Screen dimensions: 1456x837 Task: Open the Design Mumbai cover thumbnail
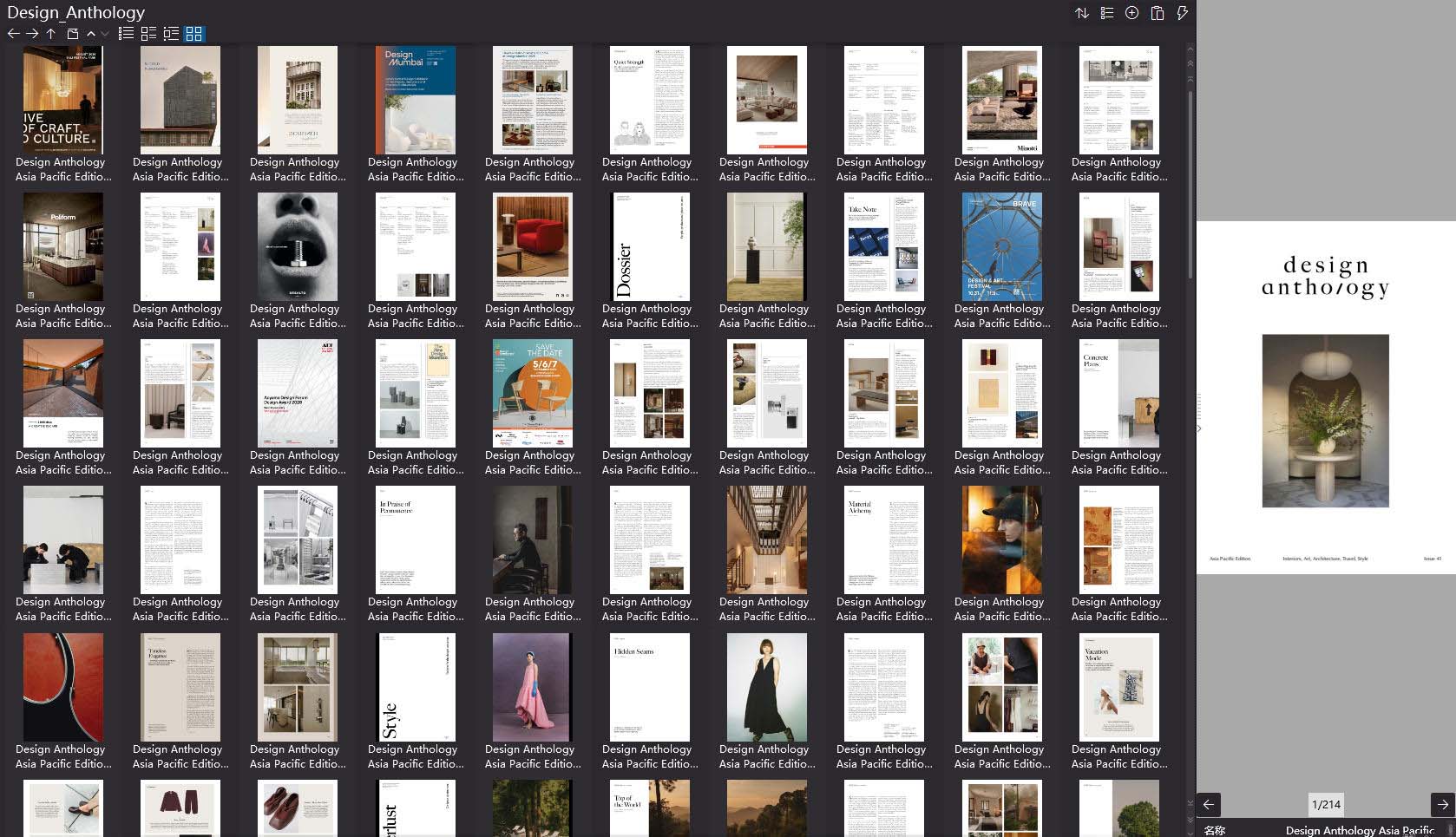415,99
